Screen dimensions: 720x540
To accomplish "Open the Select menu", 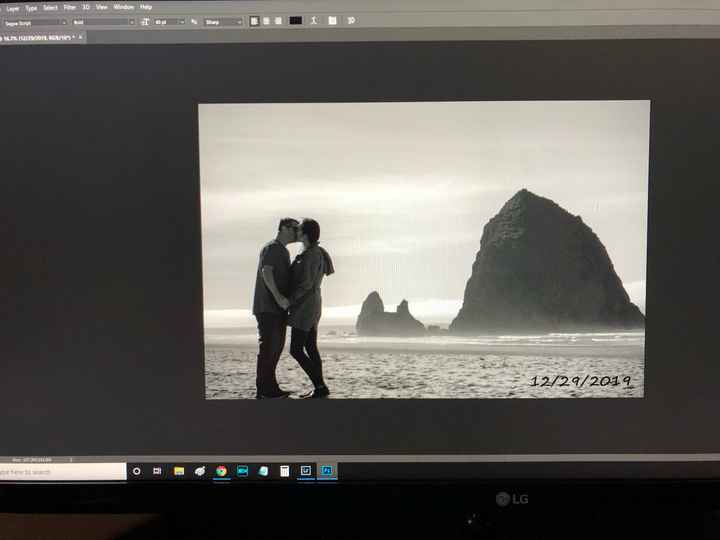I will 50,8.
